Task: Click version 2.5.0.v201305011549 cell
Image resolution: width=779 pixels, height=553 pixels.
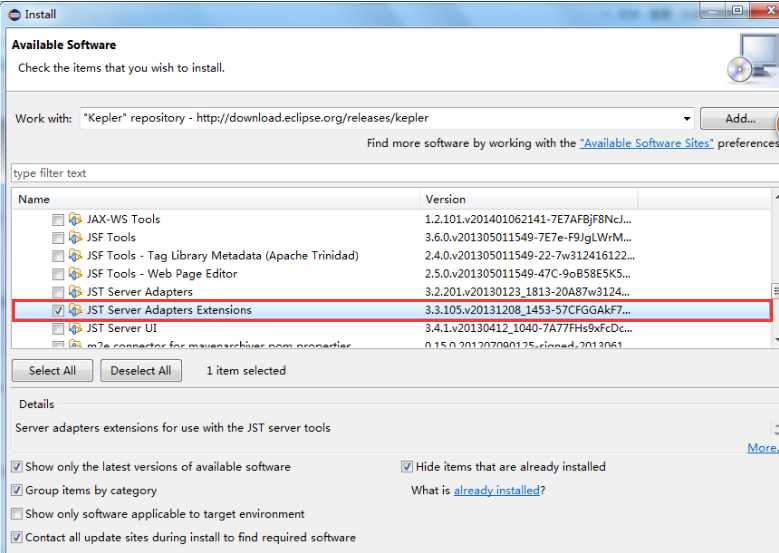Action: (528, 274)
